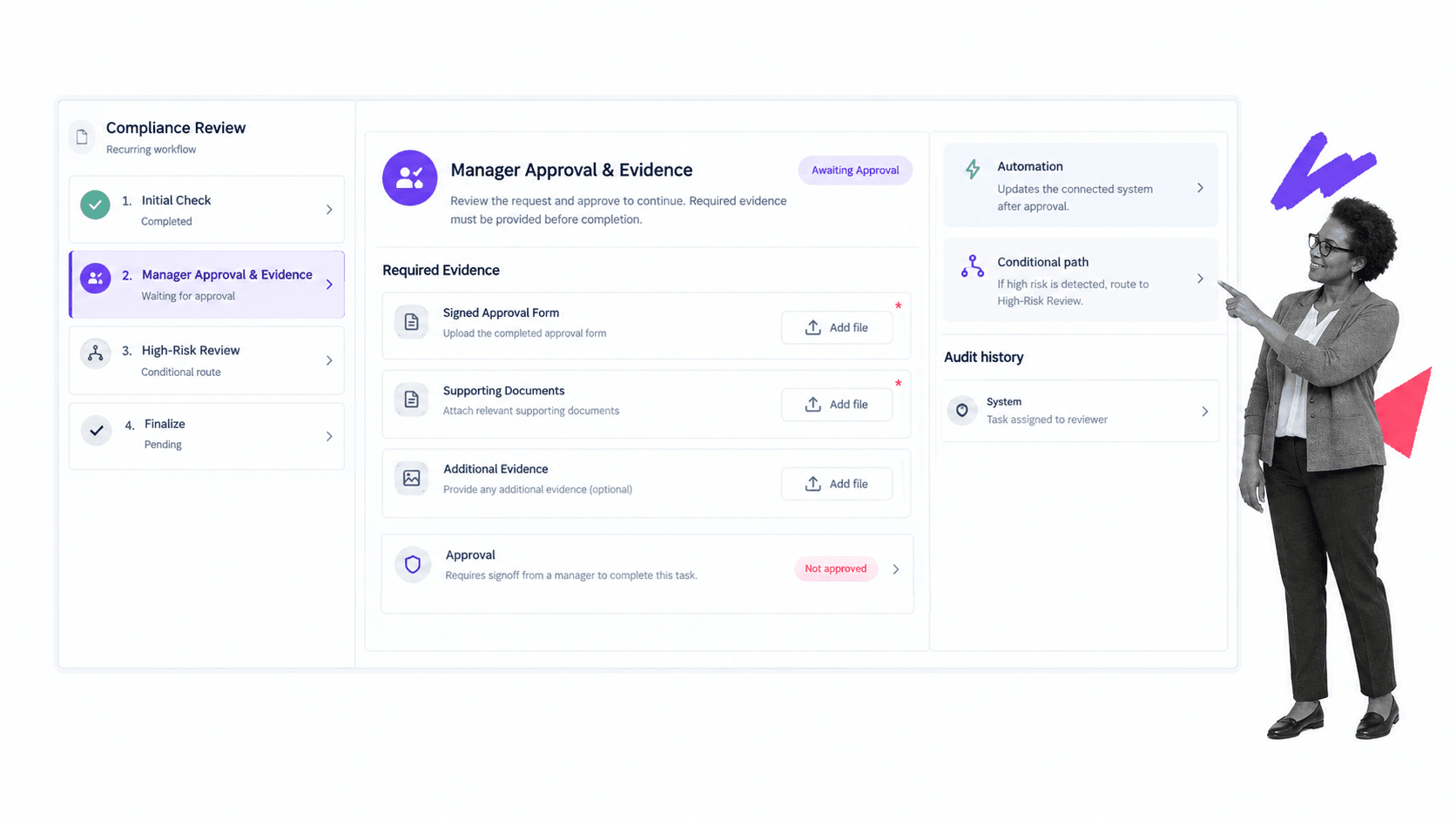Click the Finalize checkmark icon
1456x819 pixels.
pyautogui.click(x=96, y=430)
